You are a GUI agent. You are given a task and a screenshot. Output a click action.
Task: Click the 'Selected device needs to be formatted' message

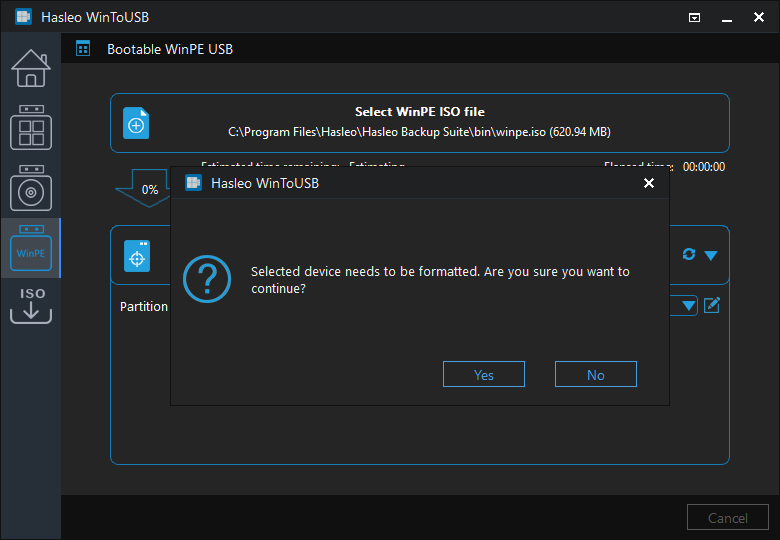point(440,280)
